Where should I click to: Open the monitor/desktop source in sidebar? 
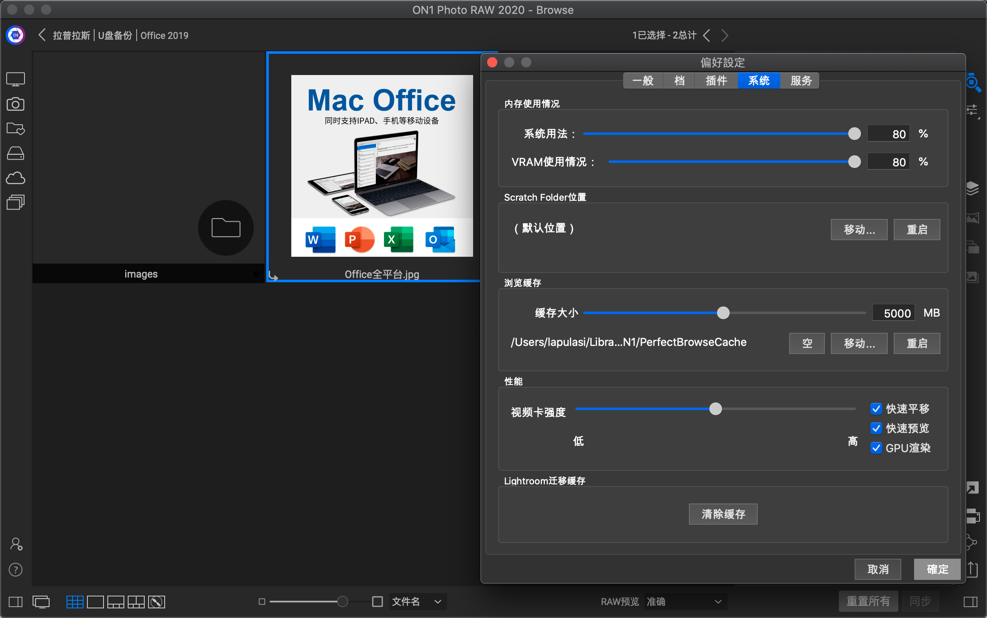point(16,79)
